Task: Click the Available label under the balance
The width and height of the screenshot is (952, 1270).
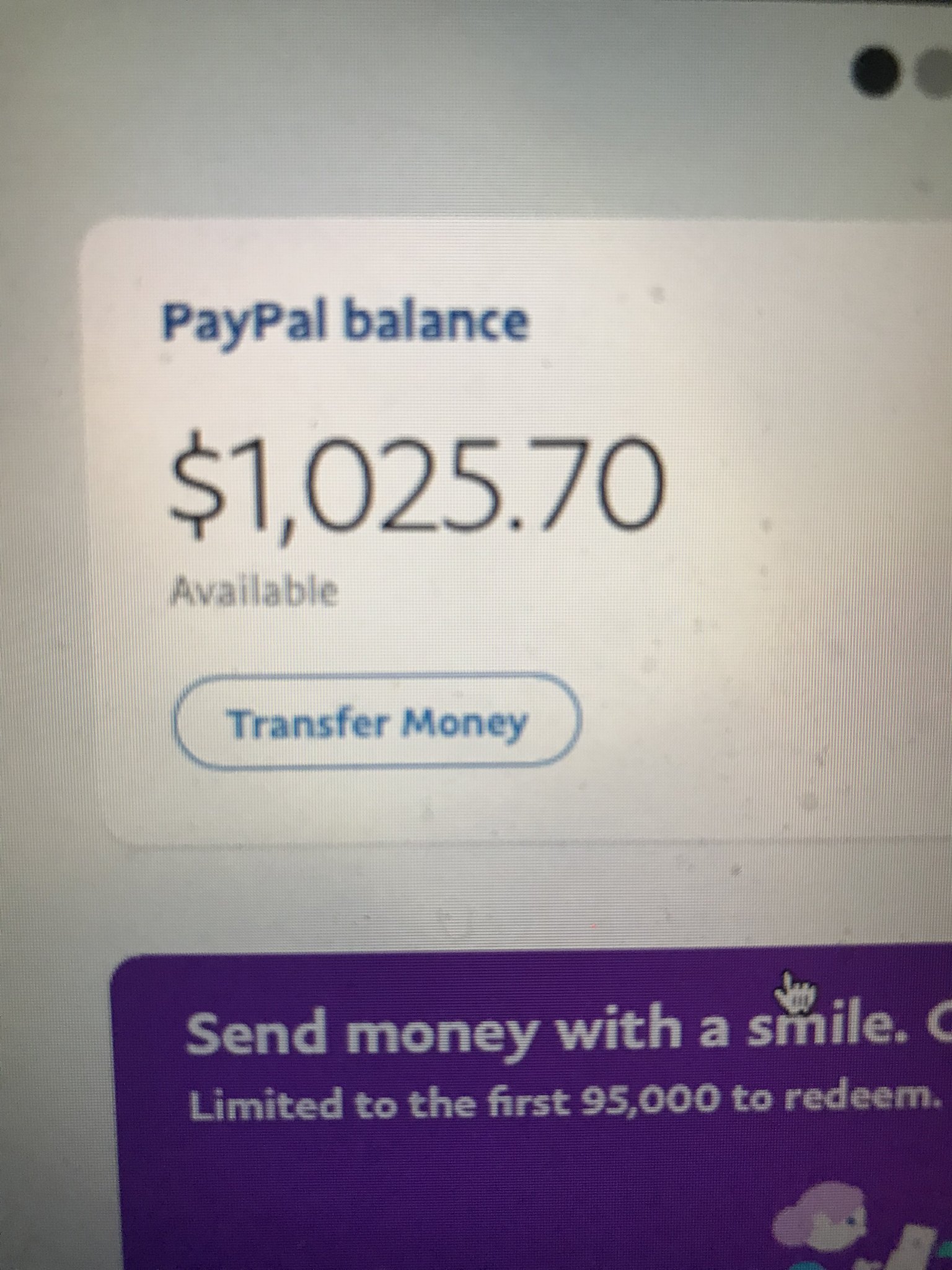Action: coord(254,592)
